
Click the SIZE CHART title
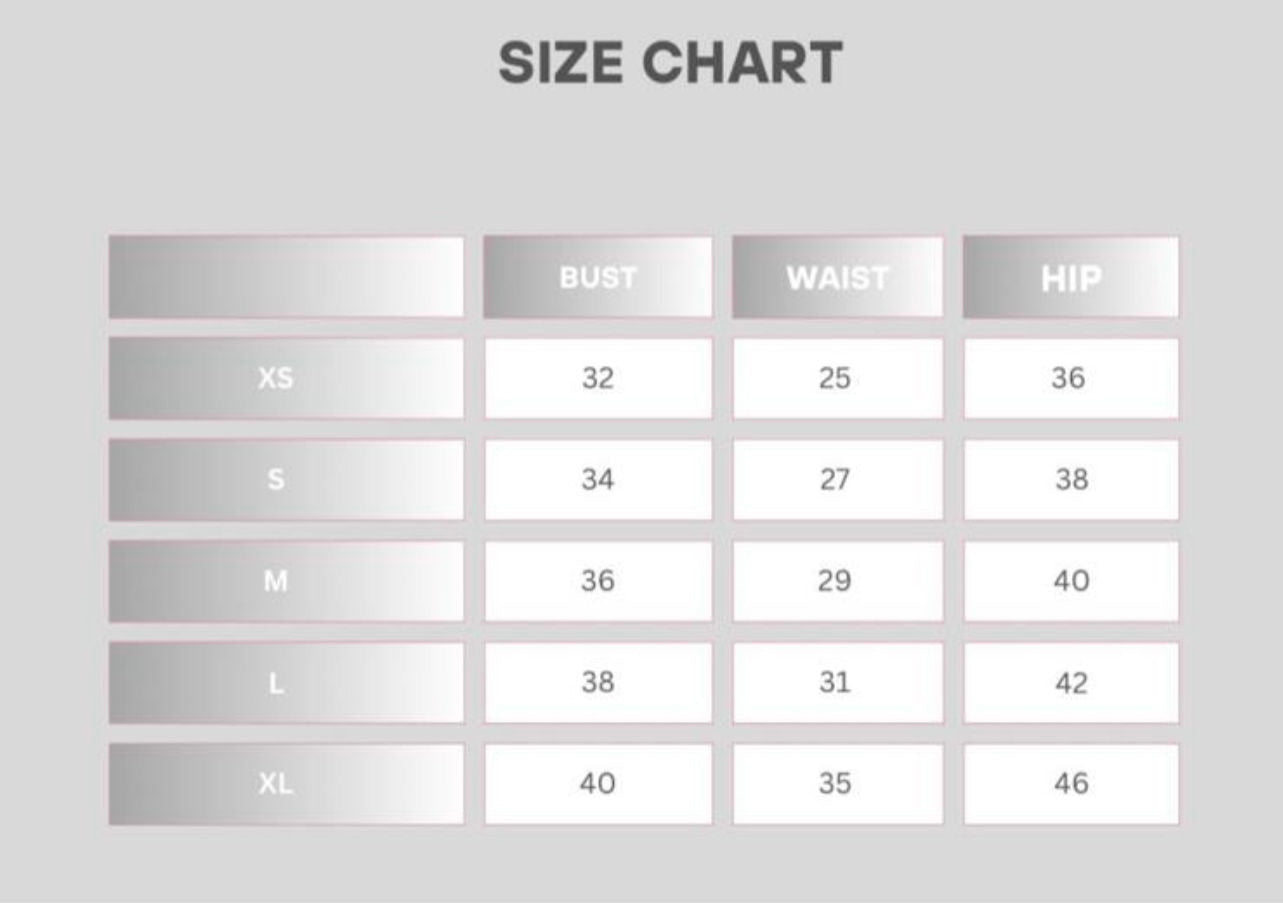670,62
